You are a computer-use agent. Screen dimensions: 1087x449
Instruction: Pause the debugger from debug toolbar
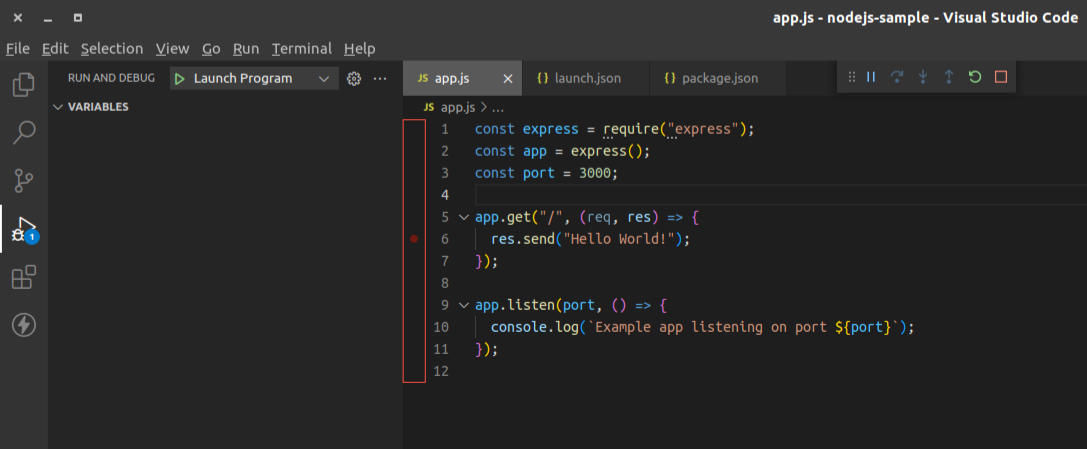[x=871, y=77]
